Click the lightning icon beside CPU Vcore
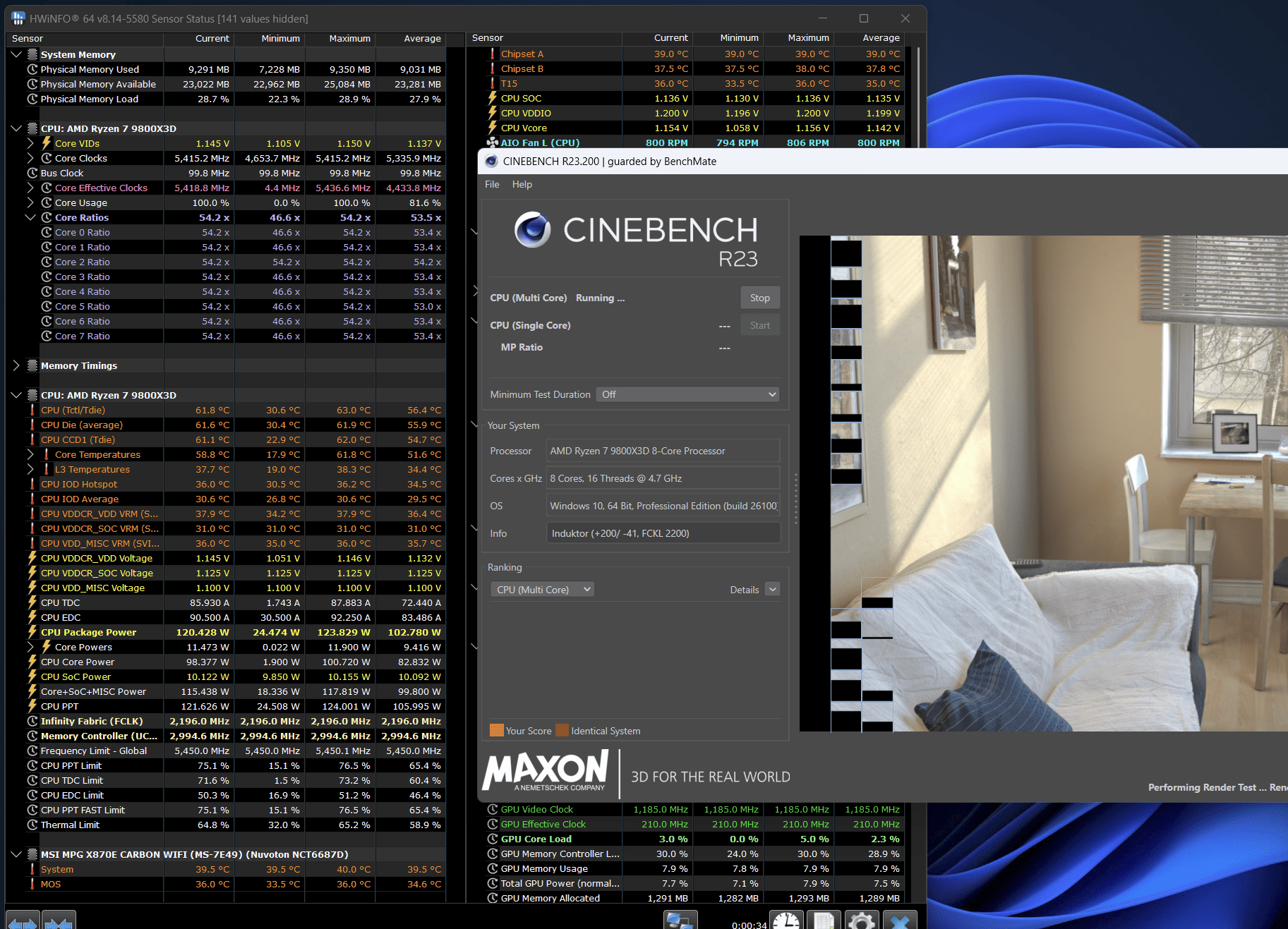 pyautogui.click(x=493, y=128)
